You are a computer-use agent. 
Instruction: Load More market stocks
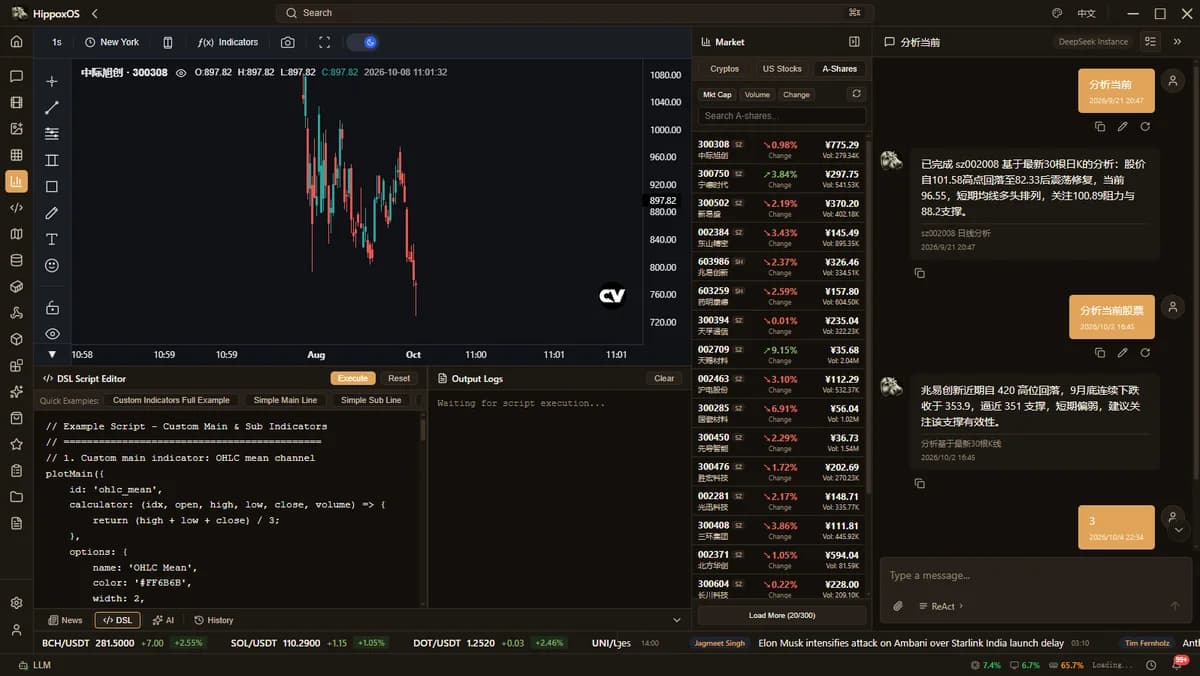782,615
